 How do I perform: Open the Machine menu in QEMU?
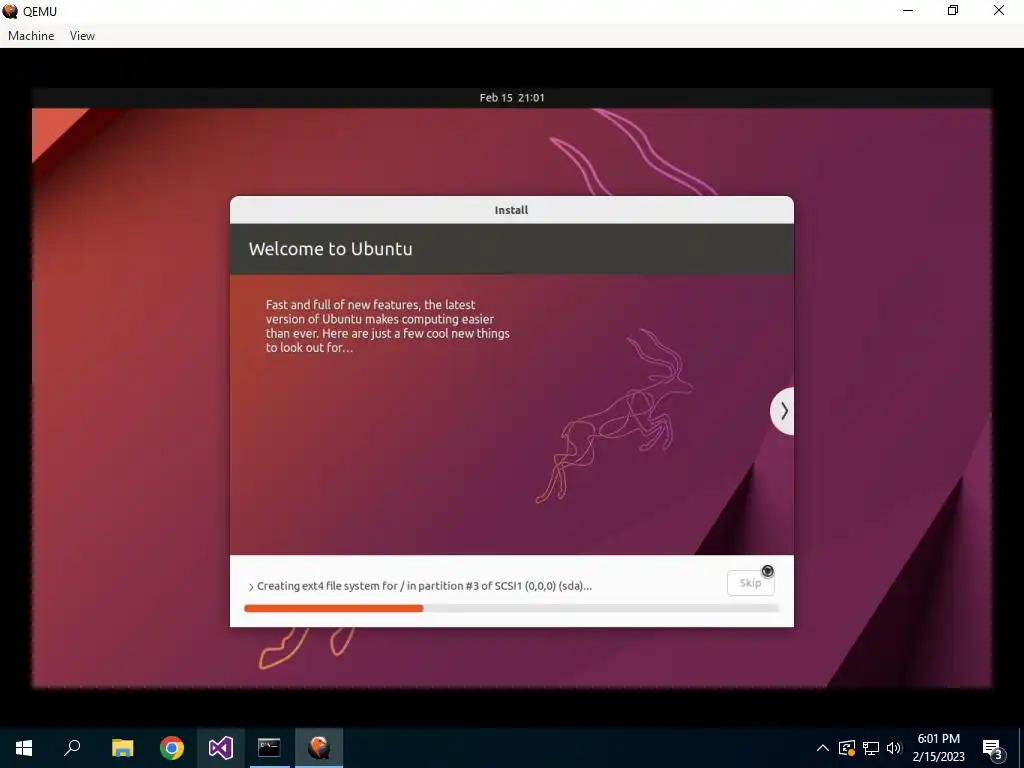(31, 36)
